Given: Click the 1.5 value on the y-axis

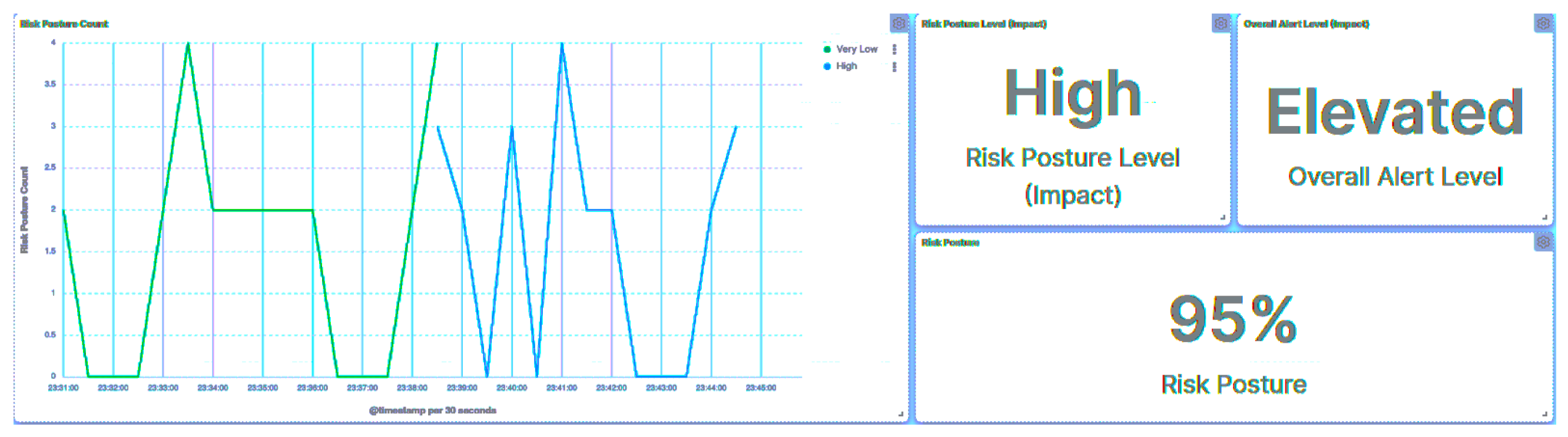Looking at the screenshot, I should [x=50, y=251].
